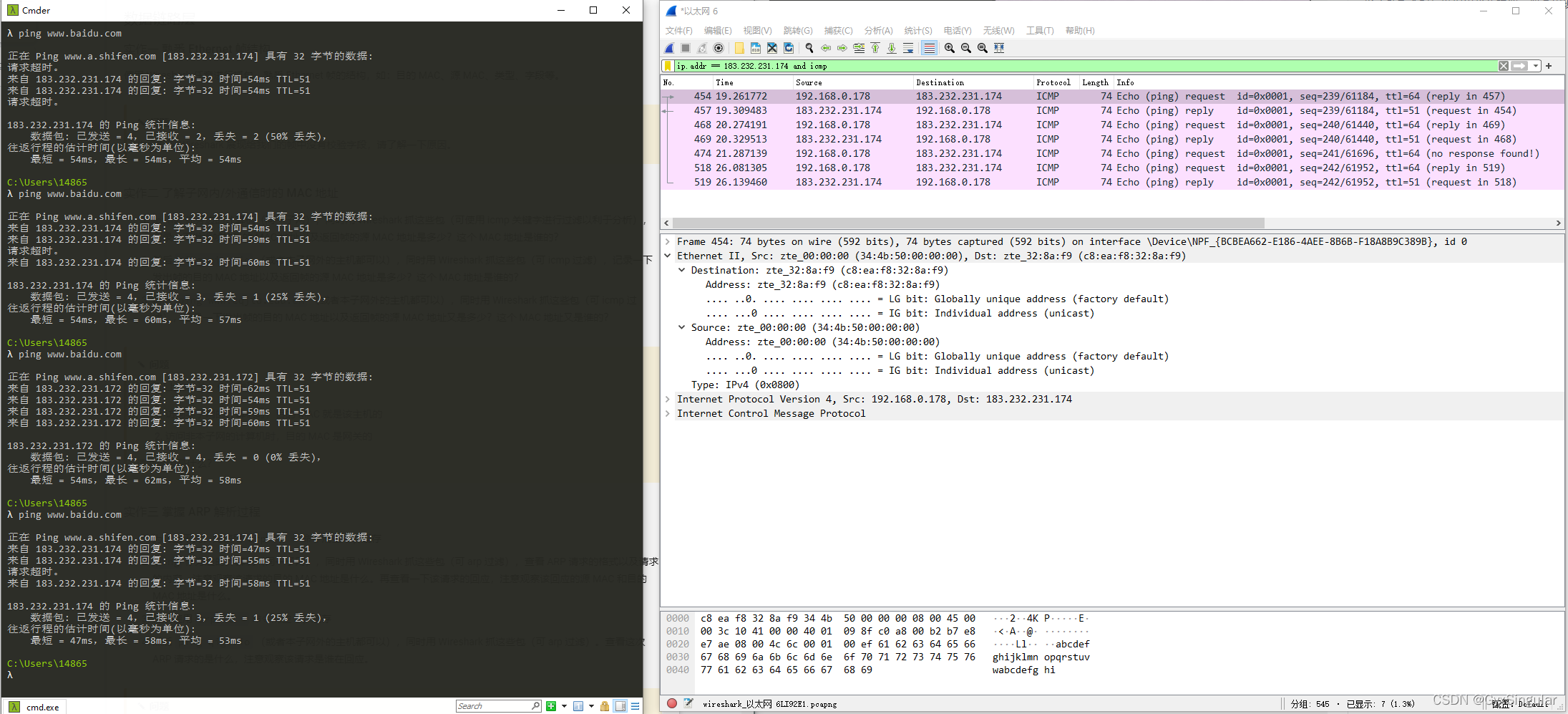Viewport: 1568px width, 714px height.
Task: Restart the current capture
Action: [x=702, y=48]
